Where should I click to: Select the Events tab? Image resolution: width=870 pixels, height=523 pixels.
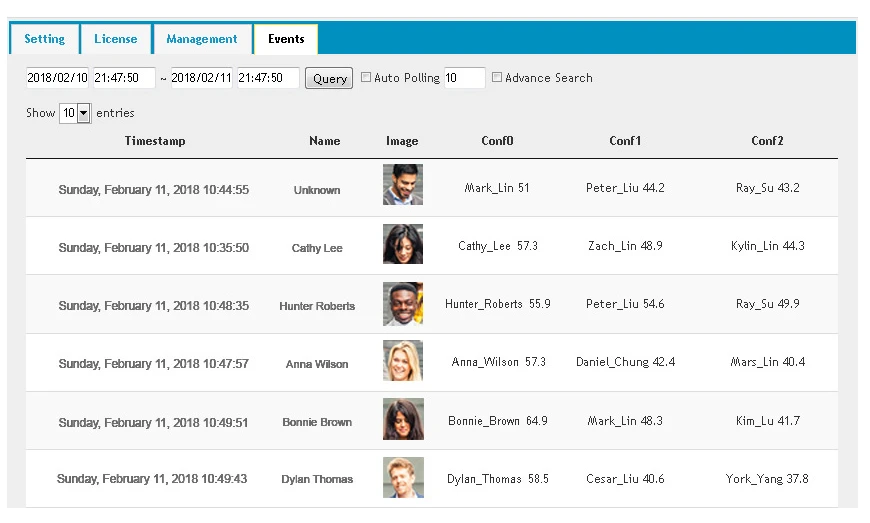pyautogui.click(x=286, y=39)
